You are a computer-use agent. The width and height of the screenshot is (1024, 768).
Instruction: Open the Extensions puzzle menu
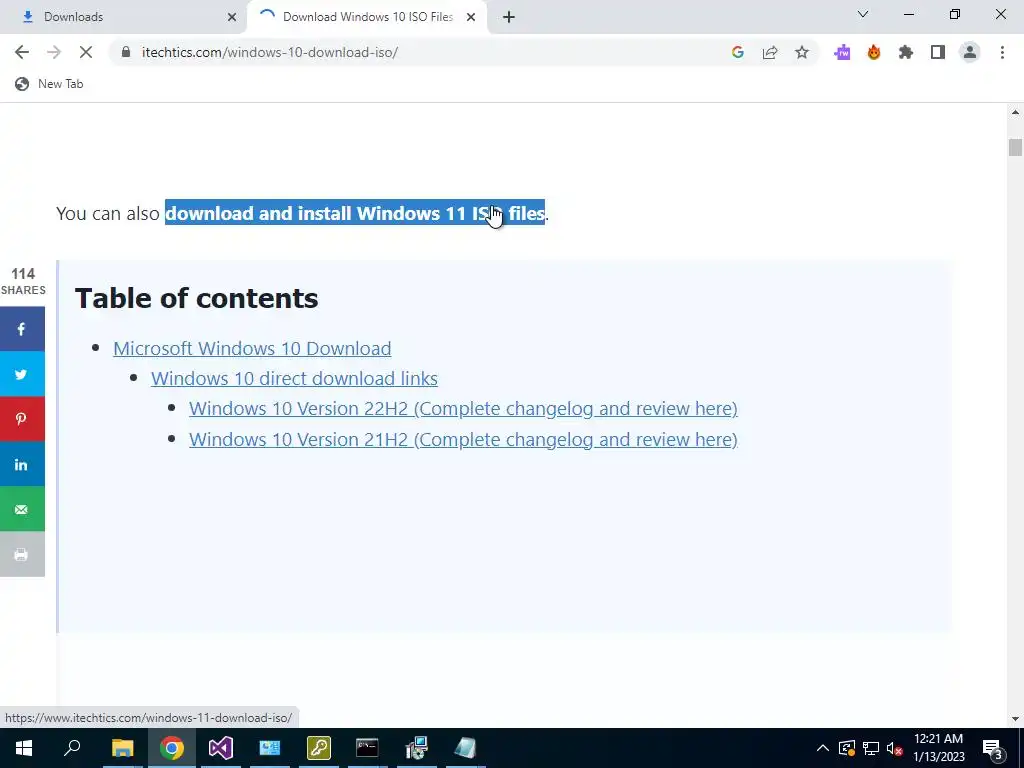[906, 52]
